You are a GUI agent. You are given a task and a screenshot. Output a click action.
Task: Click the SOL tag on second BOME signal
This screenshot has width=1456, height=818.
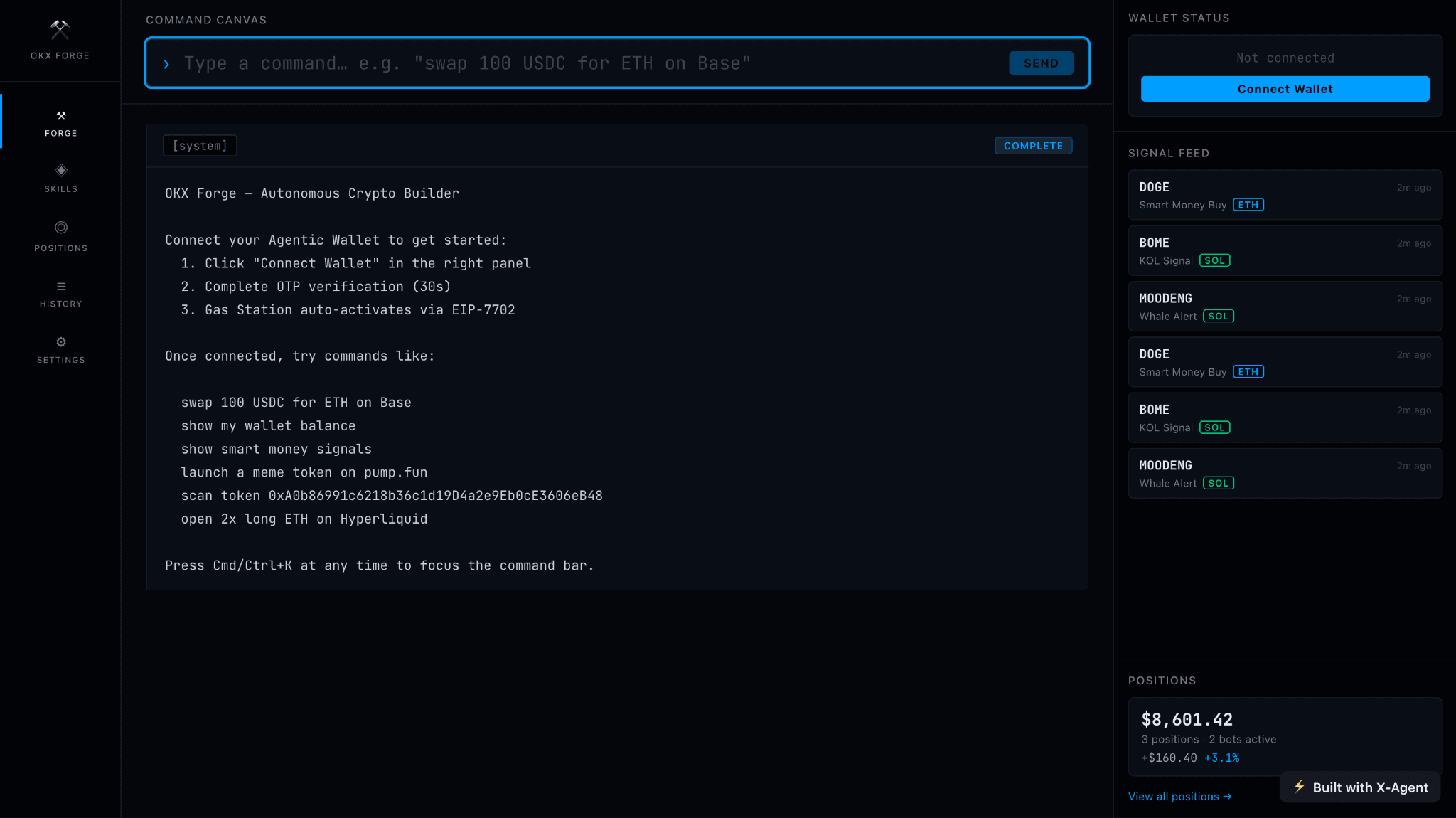tap(1215, 427)
